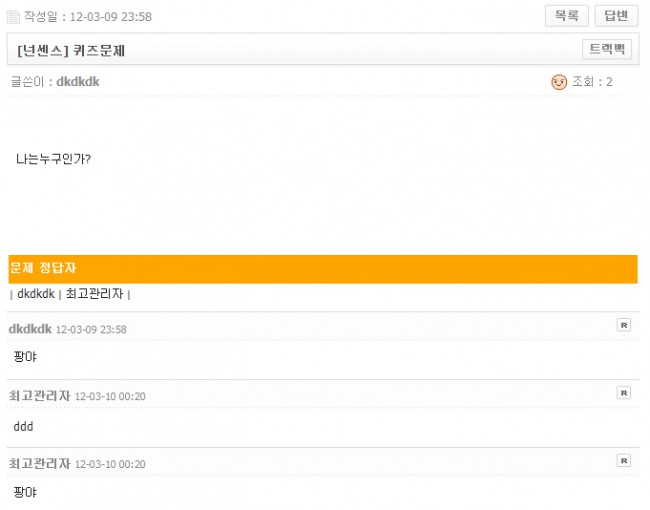The height and width of the screenshot is (510, 650).
Task: Click the 조회 : 2 view count
Action: pyautogui.click(x=592, y=82)
